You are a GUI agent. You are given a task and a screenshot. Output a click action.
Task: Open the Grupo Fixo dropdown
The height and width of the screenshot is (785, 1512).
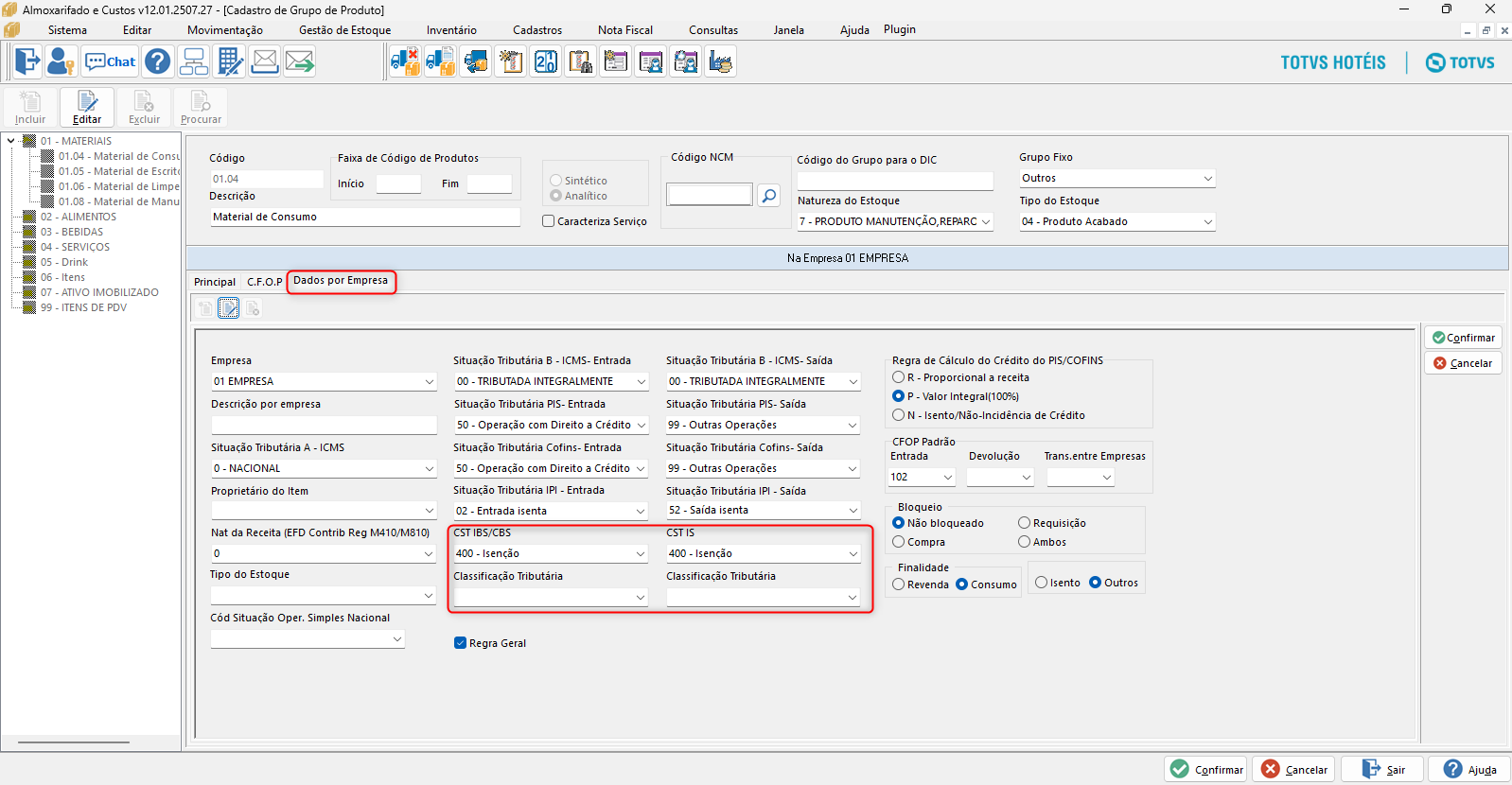coord(1116,178)
